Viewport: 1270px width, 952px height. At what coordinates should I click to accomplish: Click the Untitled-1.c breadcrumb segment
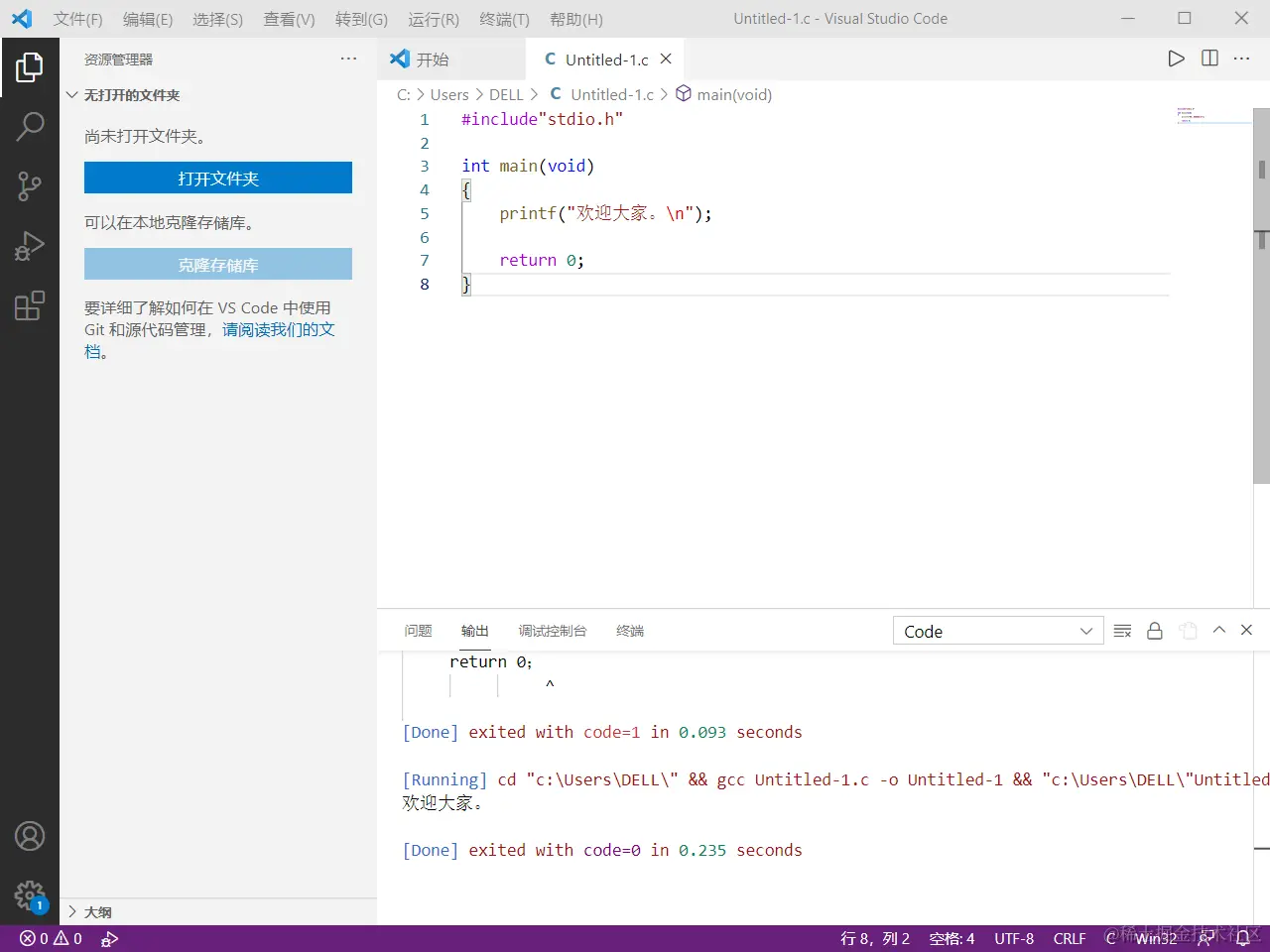pyautogui.click(x=602, y=94)
